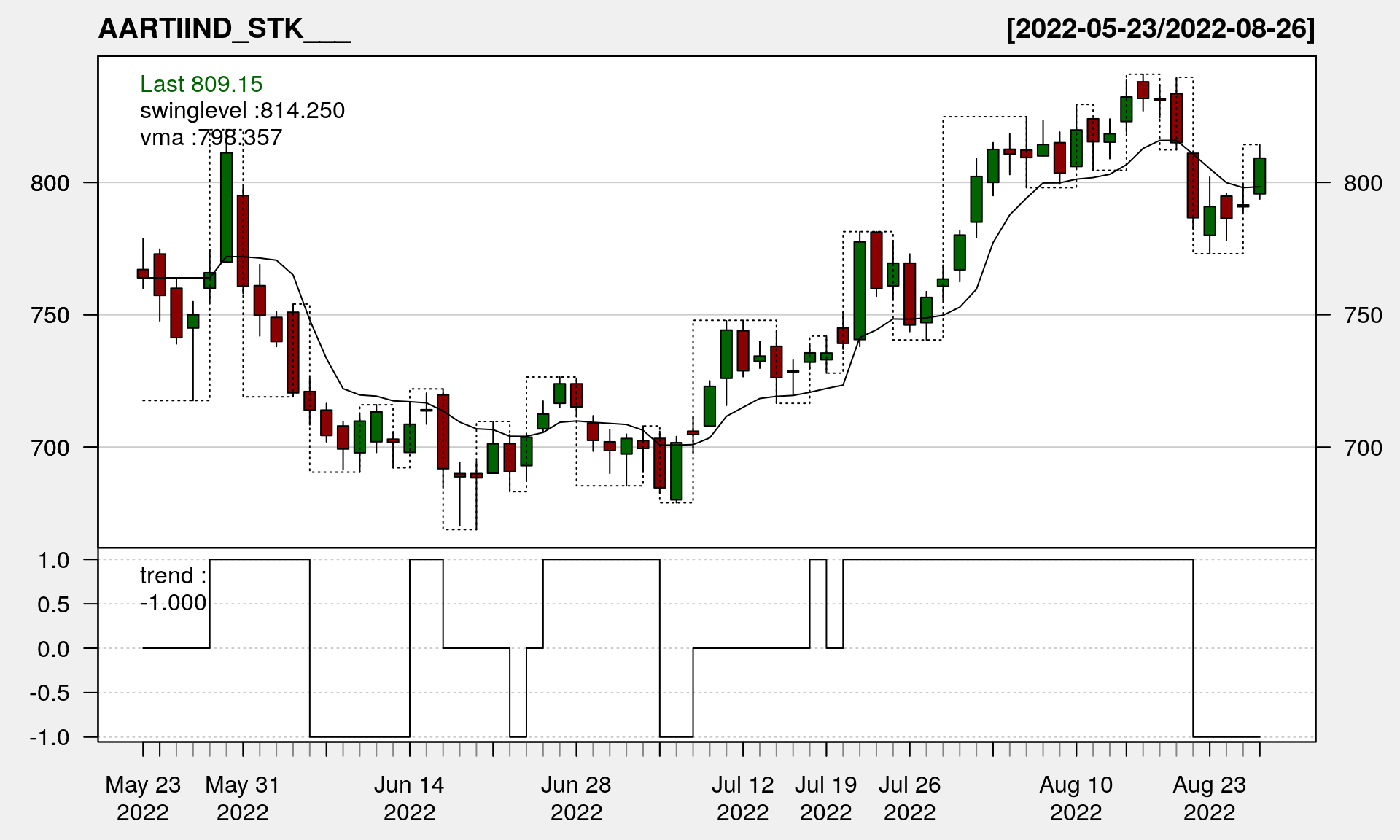Click the left 800 price axis label
Image resolution: width=1400 pixels, height=840 pixels.
pyautogui.click(x=50, y=183)
